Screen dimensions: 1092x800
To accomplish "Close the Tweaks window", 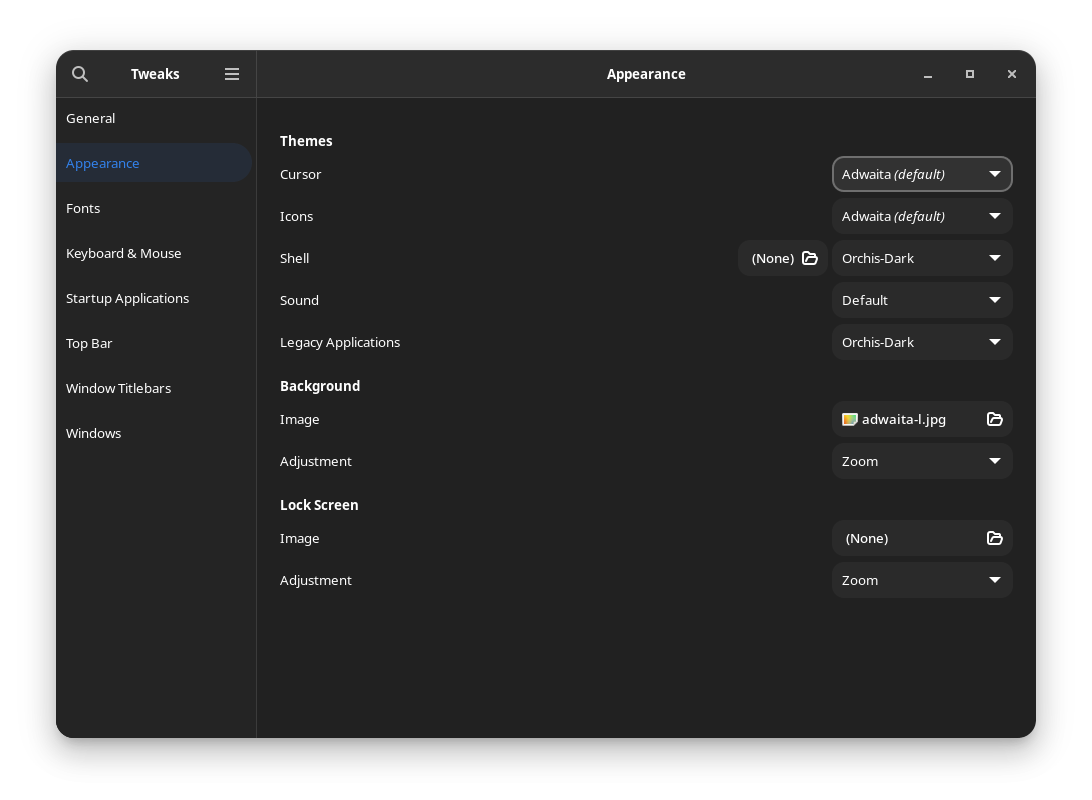I will pyautogui.click(x=1012, y=74).
